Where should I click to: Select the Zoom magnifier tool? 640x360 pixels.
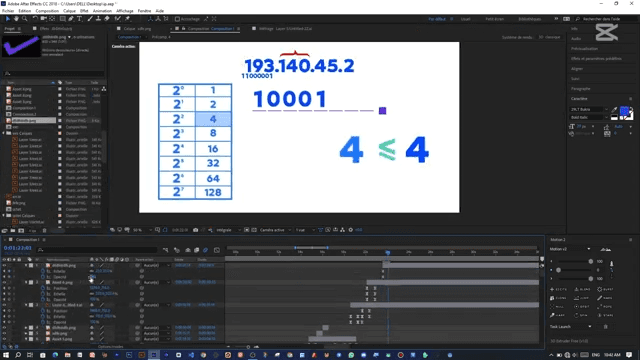[x=25, y=19]
